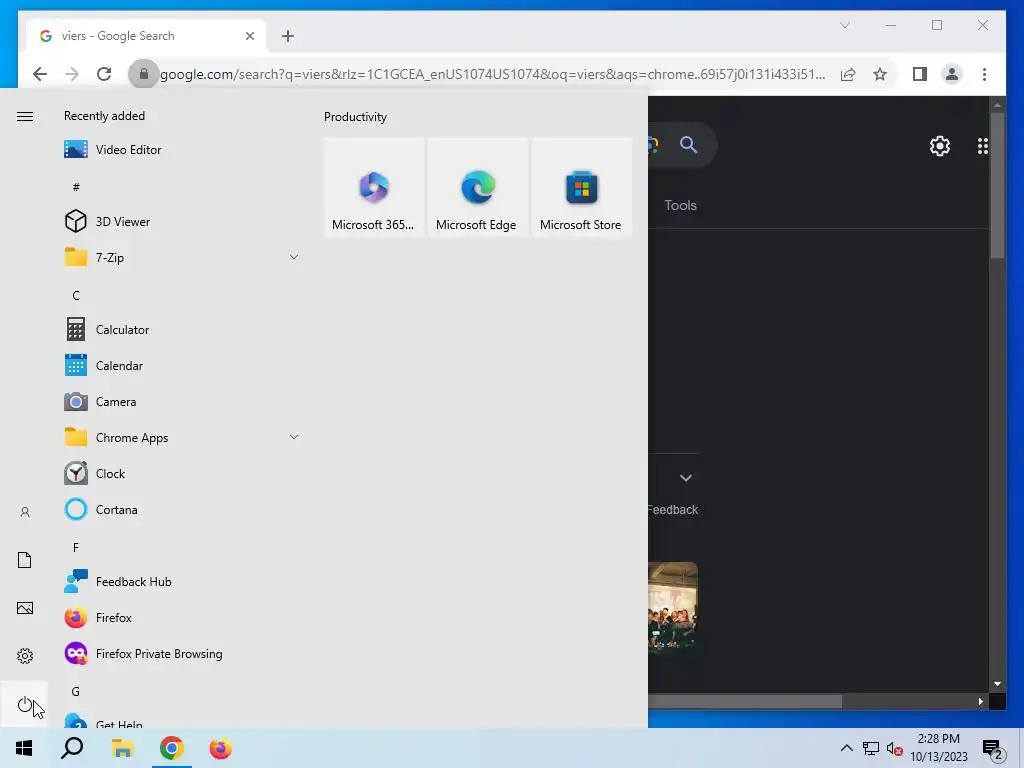This screenshot has height=768, width=1024.
Task: Open the notification center icon
Action: [992, 749]
